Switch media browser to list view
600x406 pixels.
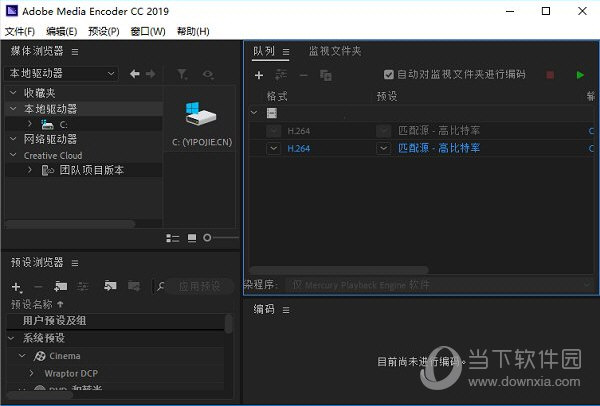[x=173, y=238]
